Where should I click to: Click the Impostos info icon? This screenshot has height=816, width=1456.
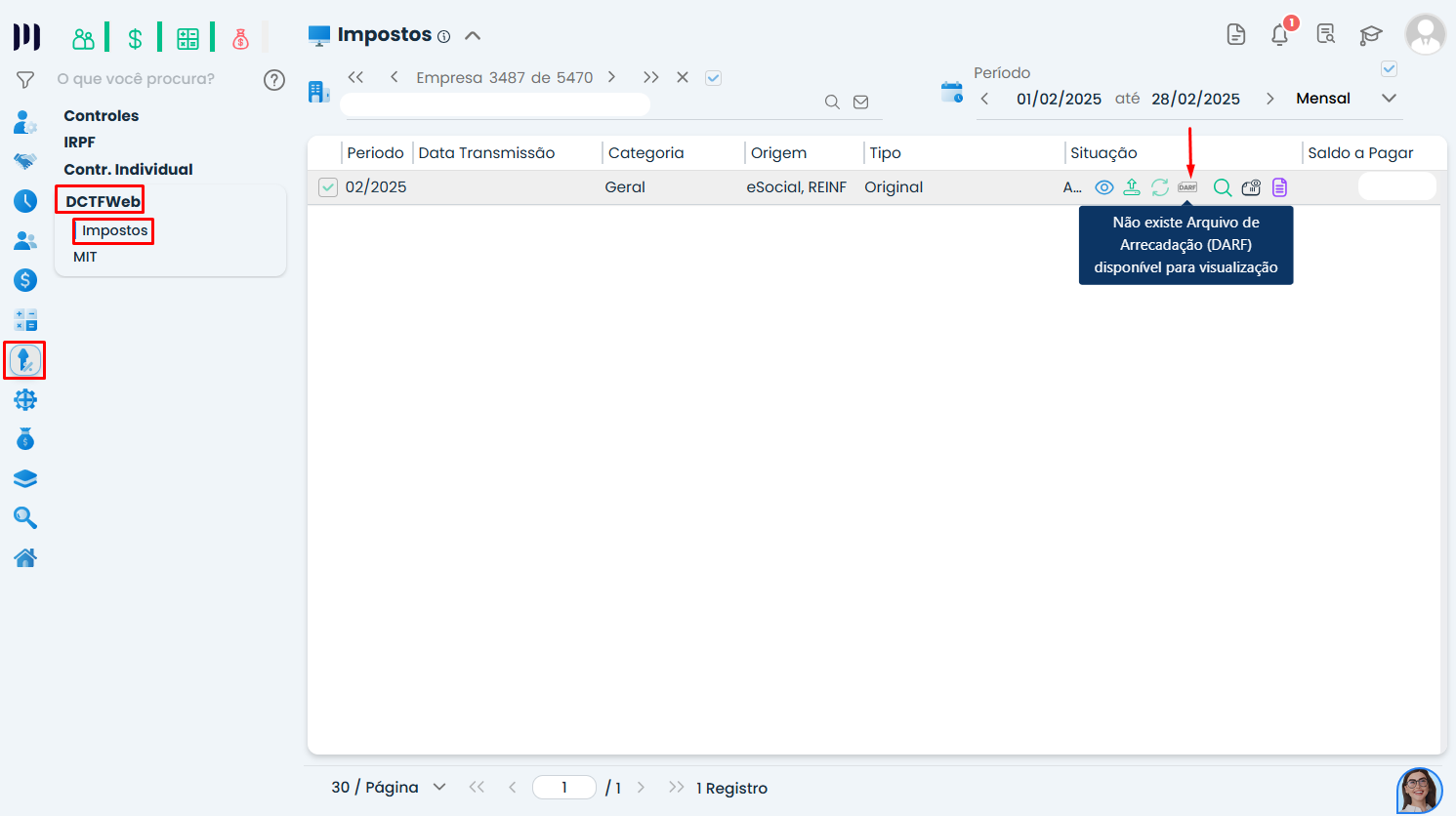(443, 37)
